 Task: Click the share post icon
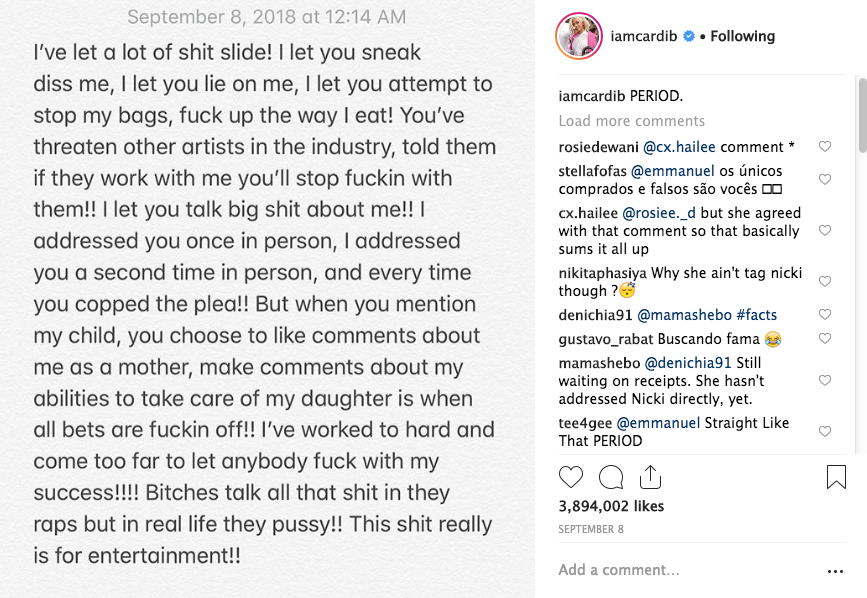(650, 477)
